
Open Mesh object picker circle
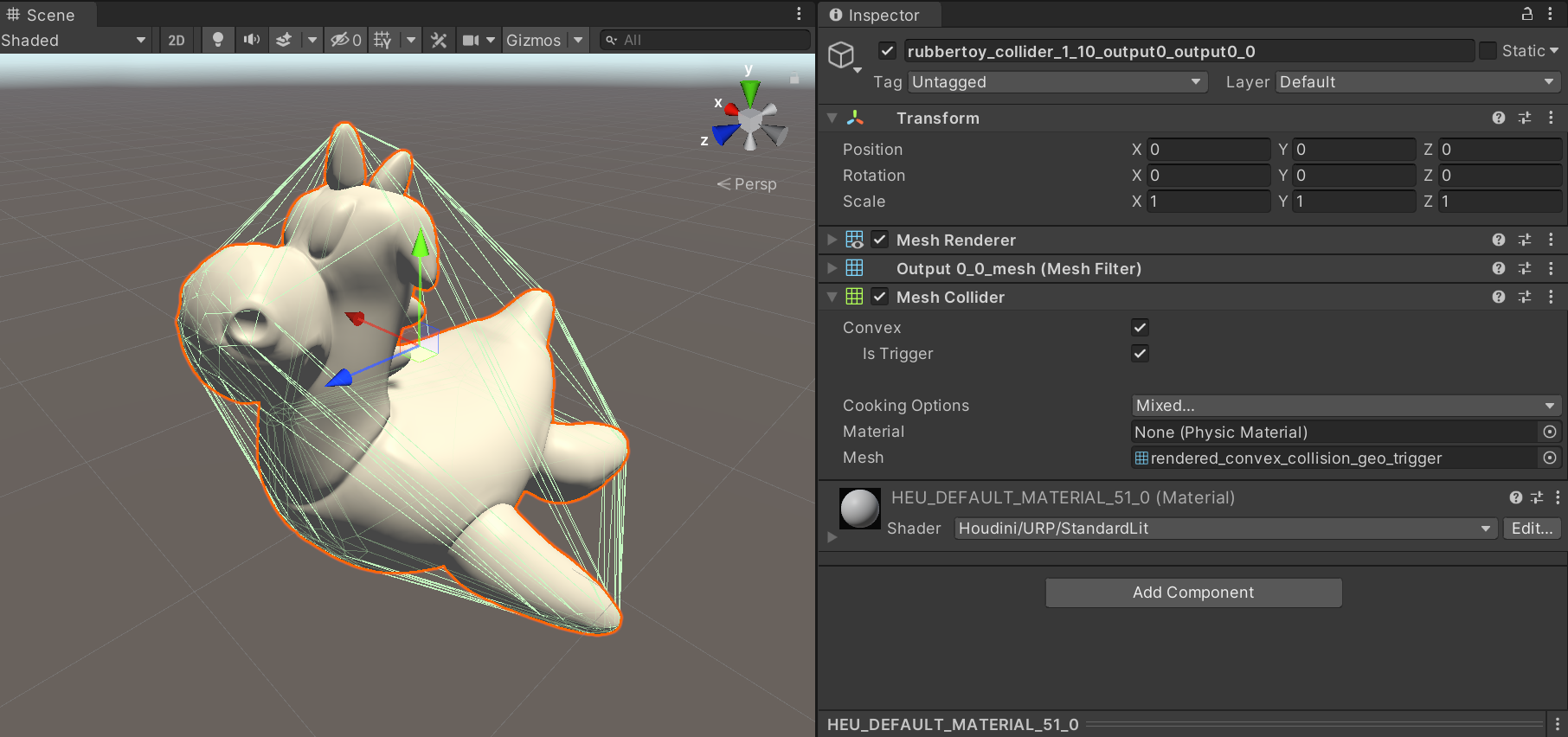(1550, 458)
